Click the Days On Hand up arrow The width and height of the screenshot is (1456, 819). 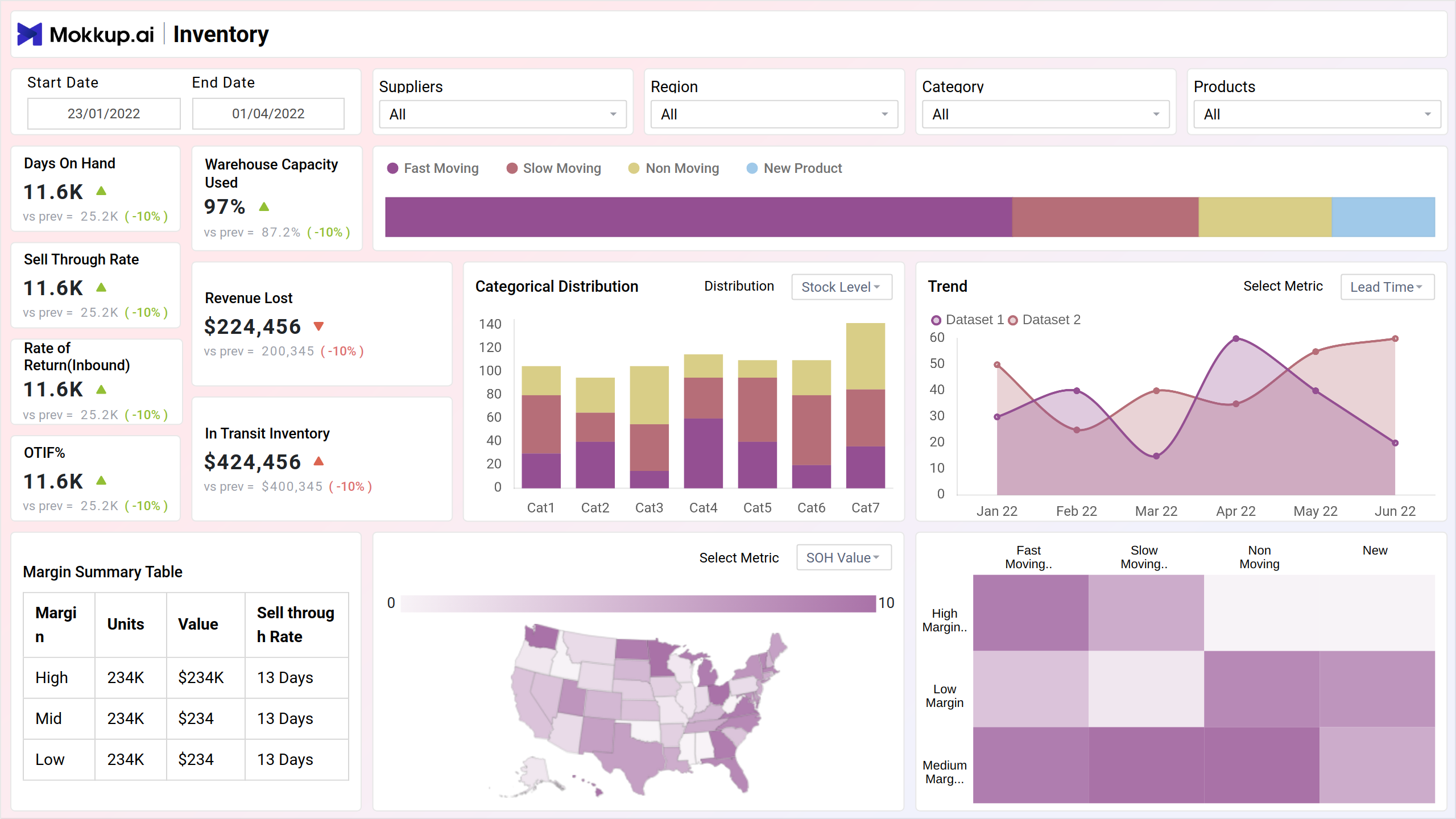(101, 191)
